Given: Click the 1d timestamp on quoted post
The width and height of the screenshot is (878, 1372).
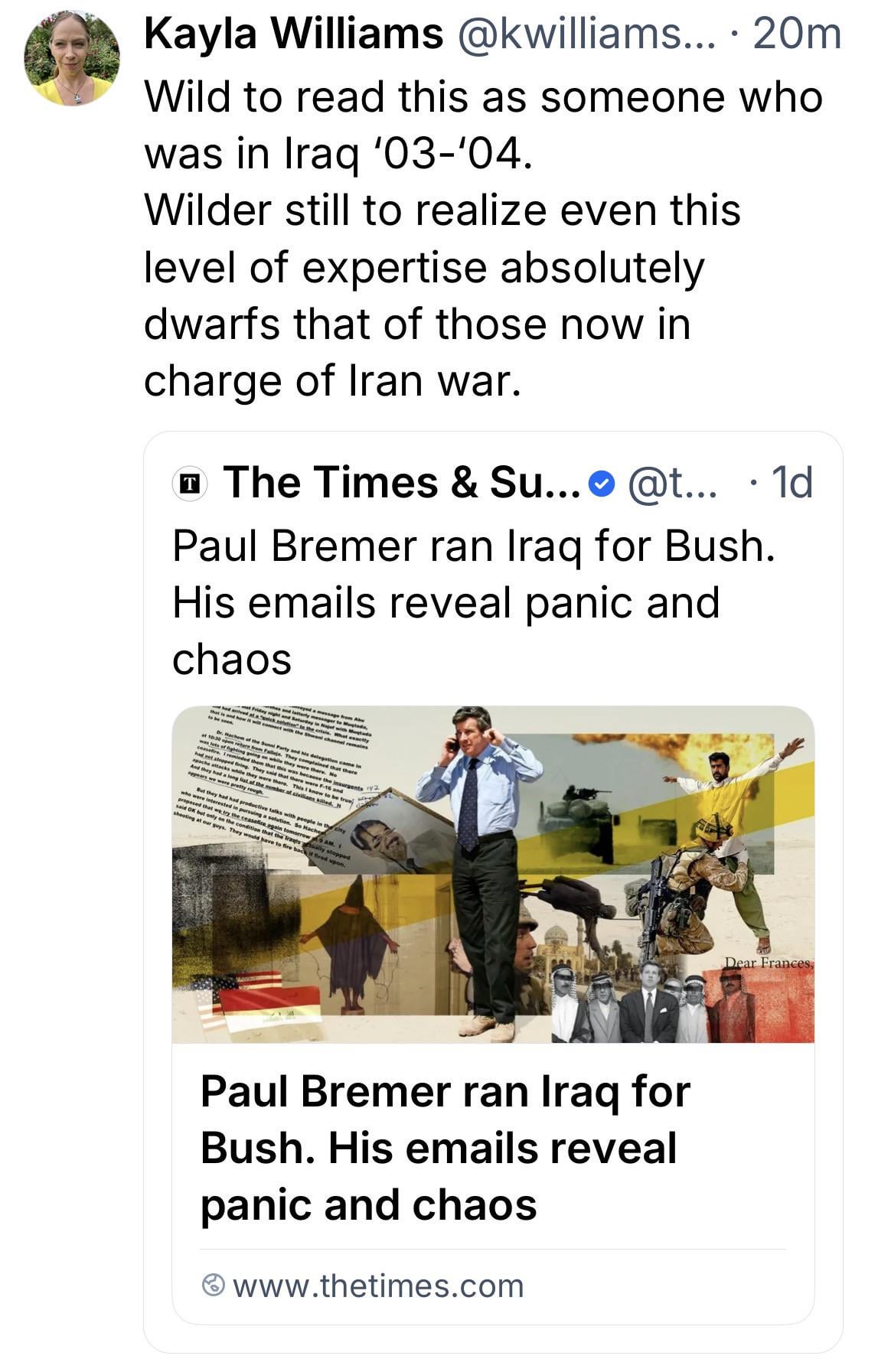Looking at the screenshot, I should point(792,482).
